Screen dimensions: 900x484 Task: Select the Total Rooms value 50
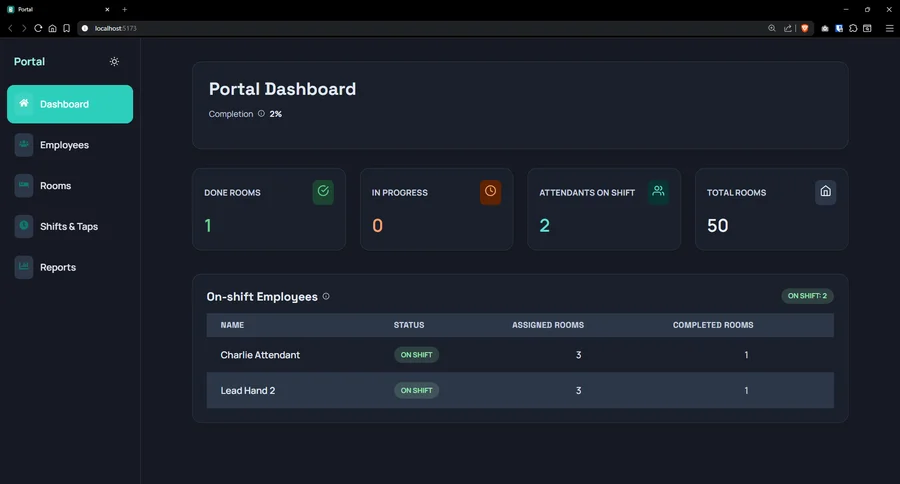pos(717,225)
